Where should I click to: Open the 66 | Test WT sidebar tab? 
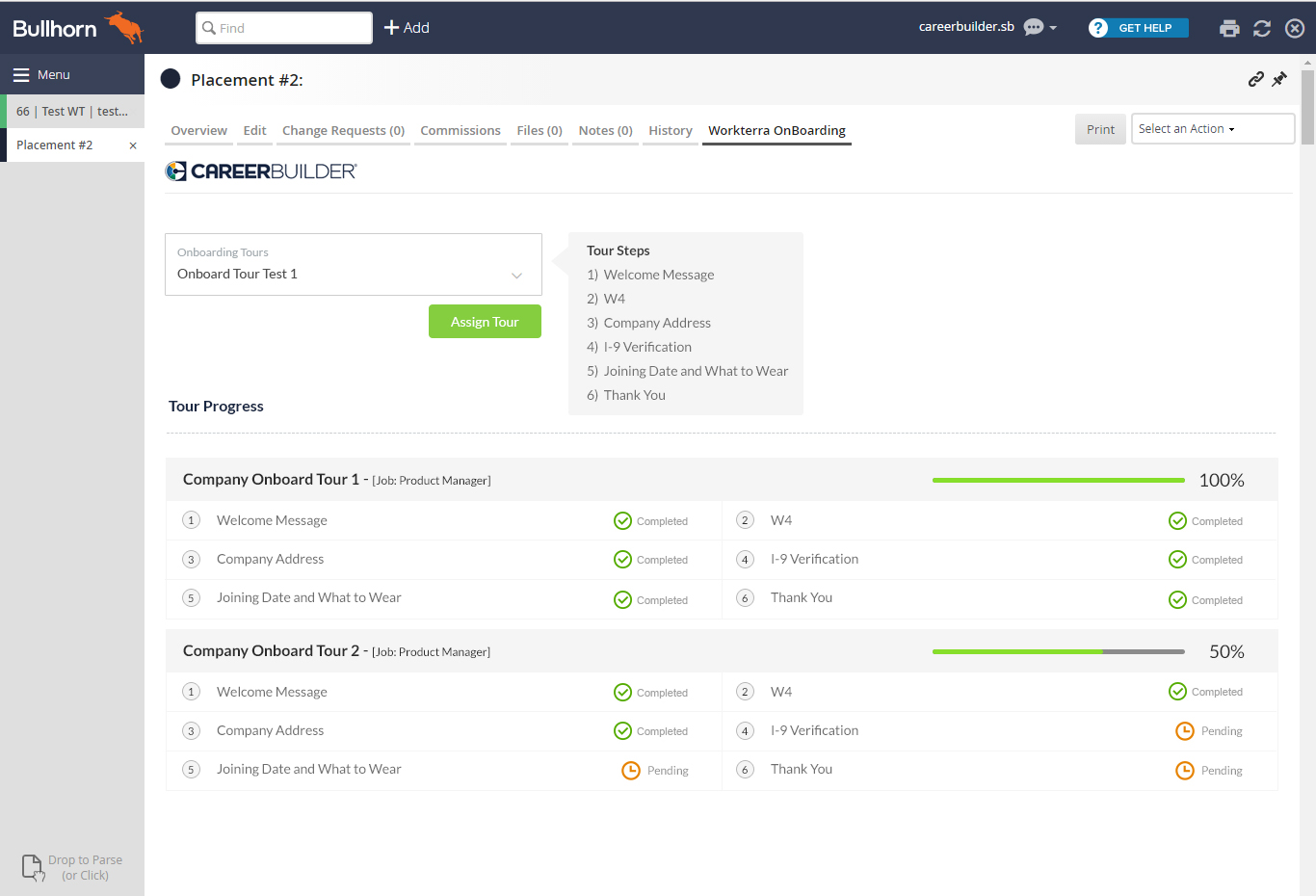click(x=72, y=112)
